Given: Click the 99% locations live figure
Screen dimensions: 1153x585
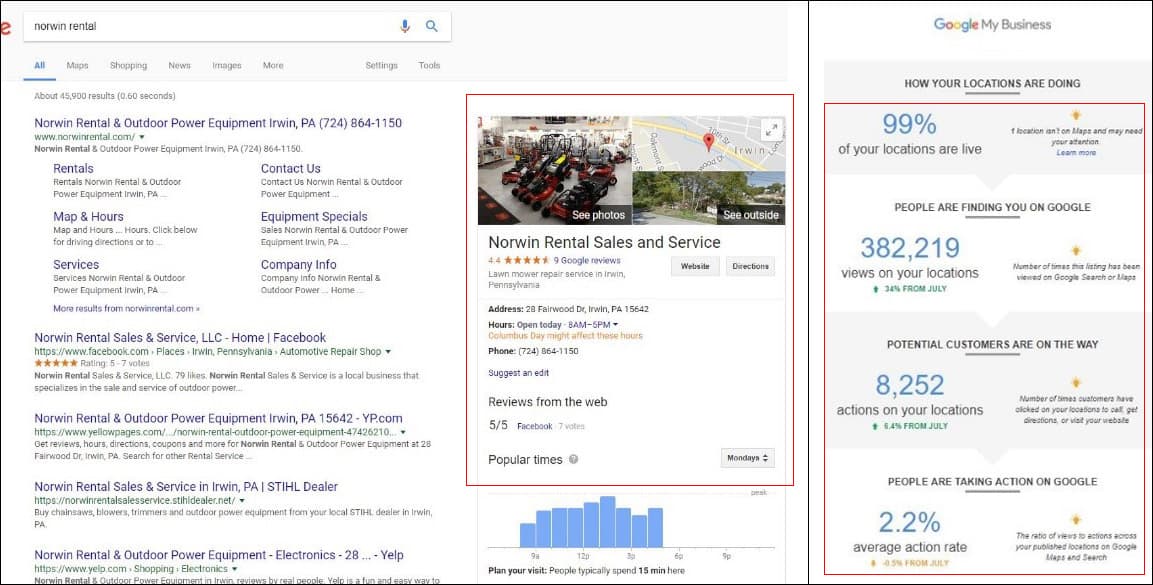Looking at the screenshot, I should (910, 123).
